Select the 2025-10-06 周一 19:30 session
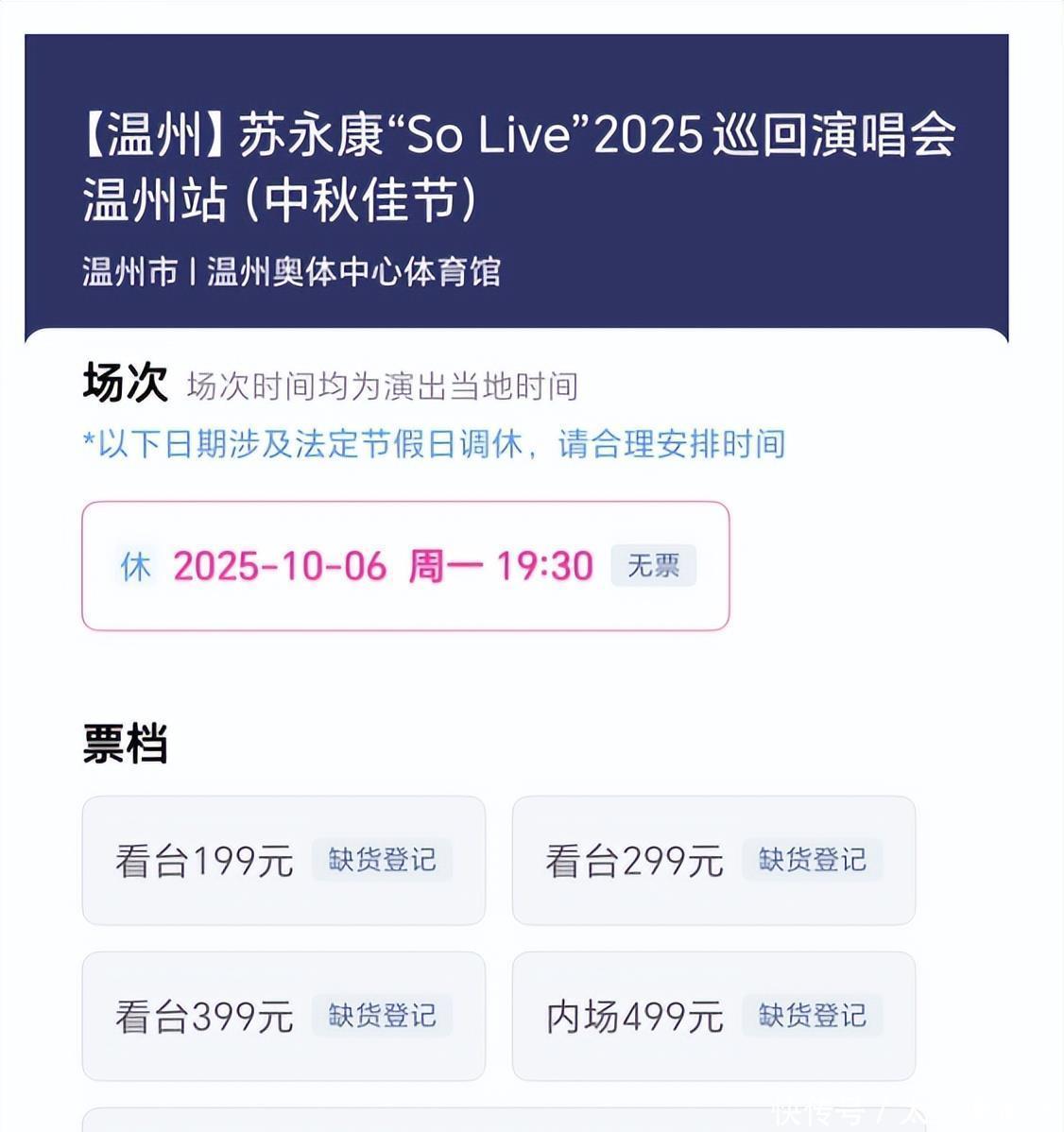The image size is (1064, 1132). pyautogui.click(x=405, y=566)
